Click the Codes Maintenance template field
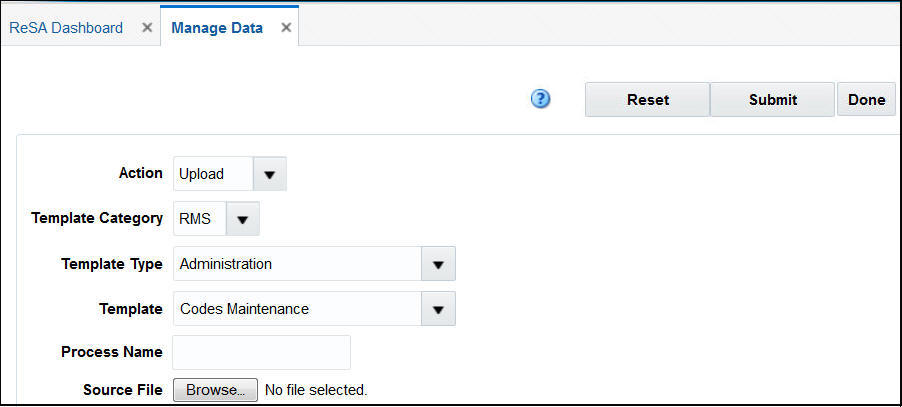 [296, 310]
